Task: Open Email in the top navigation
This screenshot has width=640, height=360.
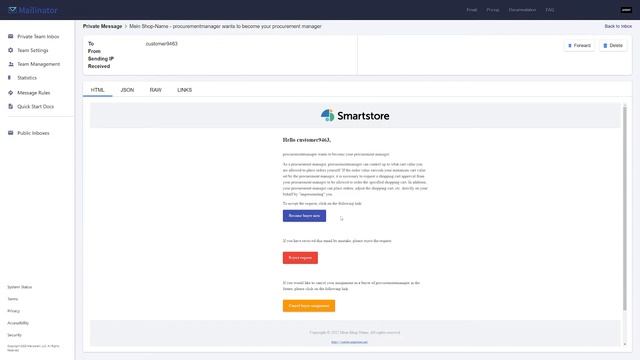Action: [x=471, y=10]
